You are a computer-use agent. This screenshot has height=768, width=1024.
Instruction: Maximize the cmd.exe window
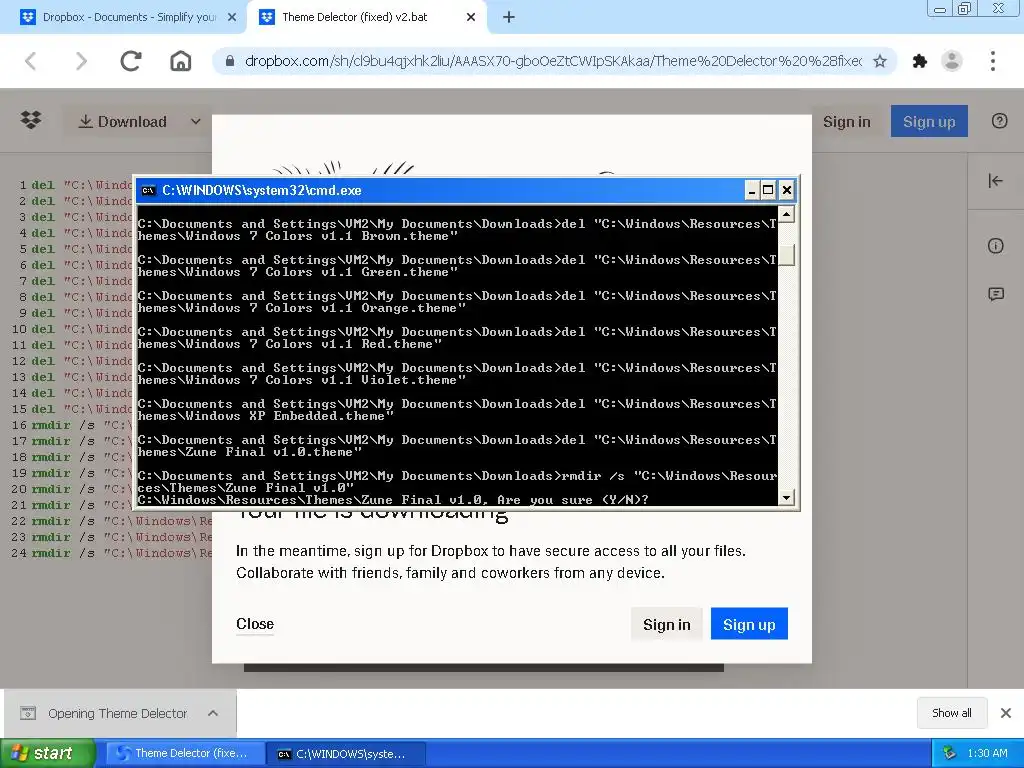[769, 191]
